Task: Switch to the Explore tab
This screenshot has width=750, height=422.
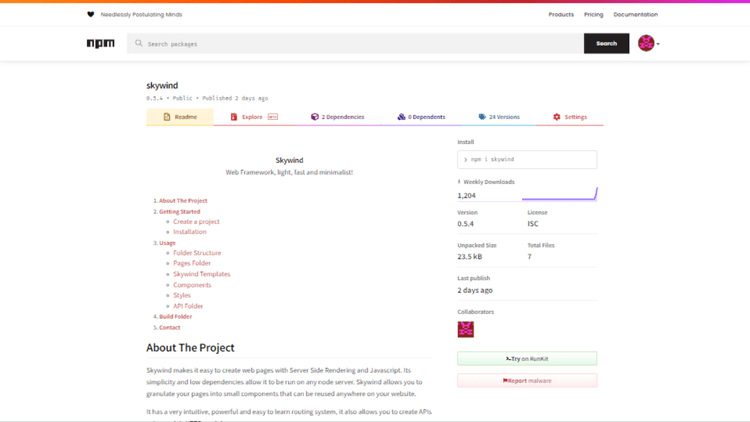Action: coord(254,117)
